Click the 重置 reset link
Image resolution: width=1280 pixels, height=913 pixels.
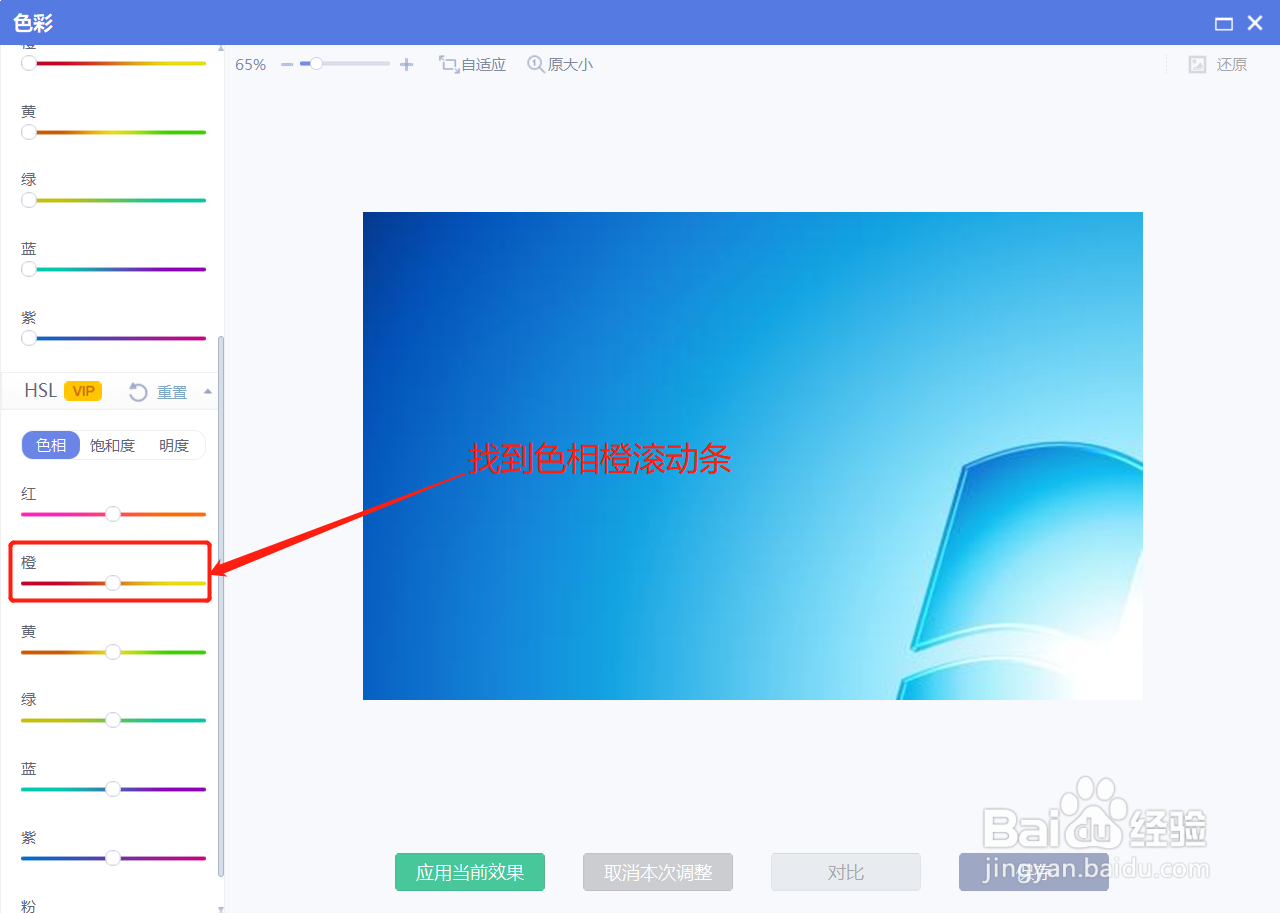(172, 392)
